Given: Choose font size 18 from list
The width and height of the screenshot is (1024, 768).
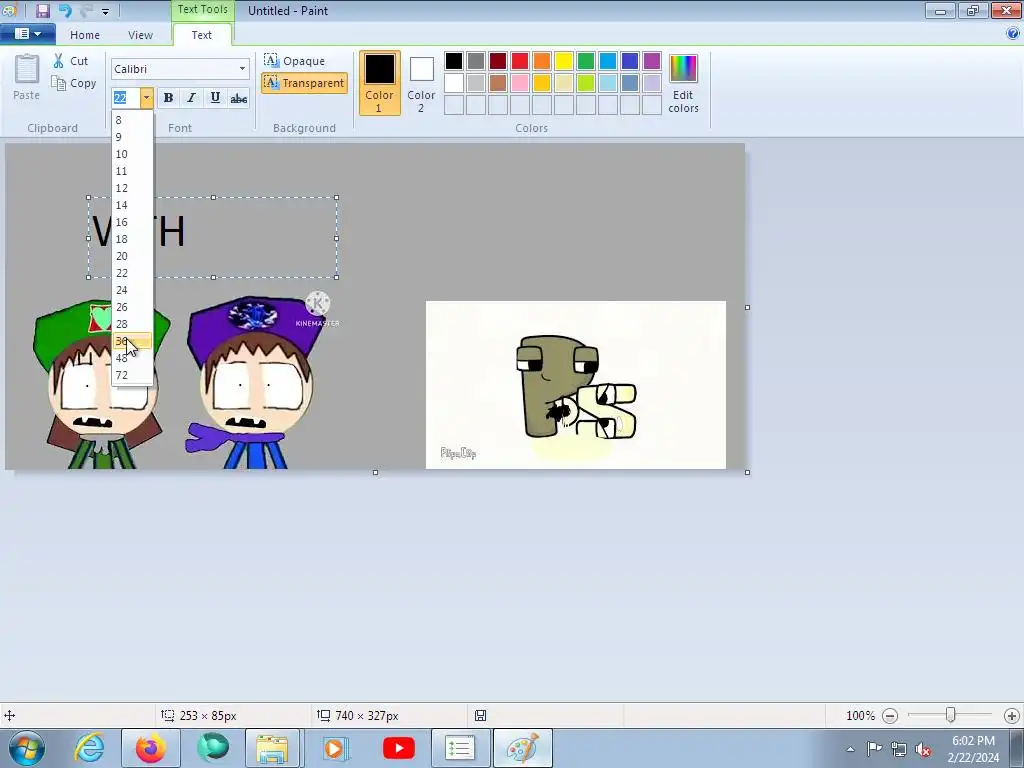Looking at the screenshot, I should pyautogui.click(x=133, y=239).
